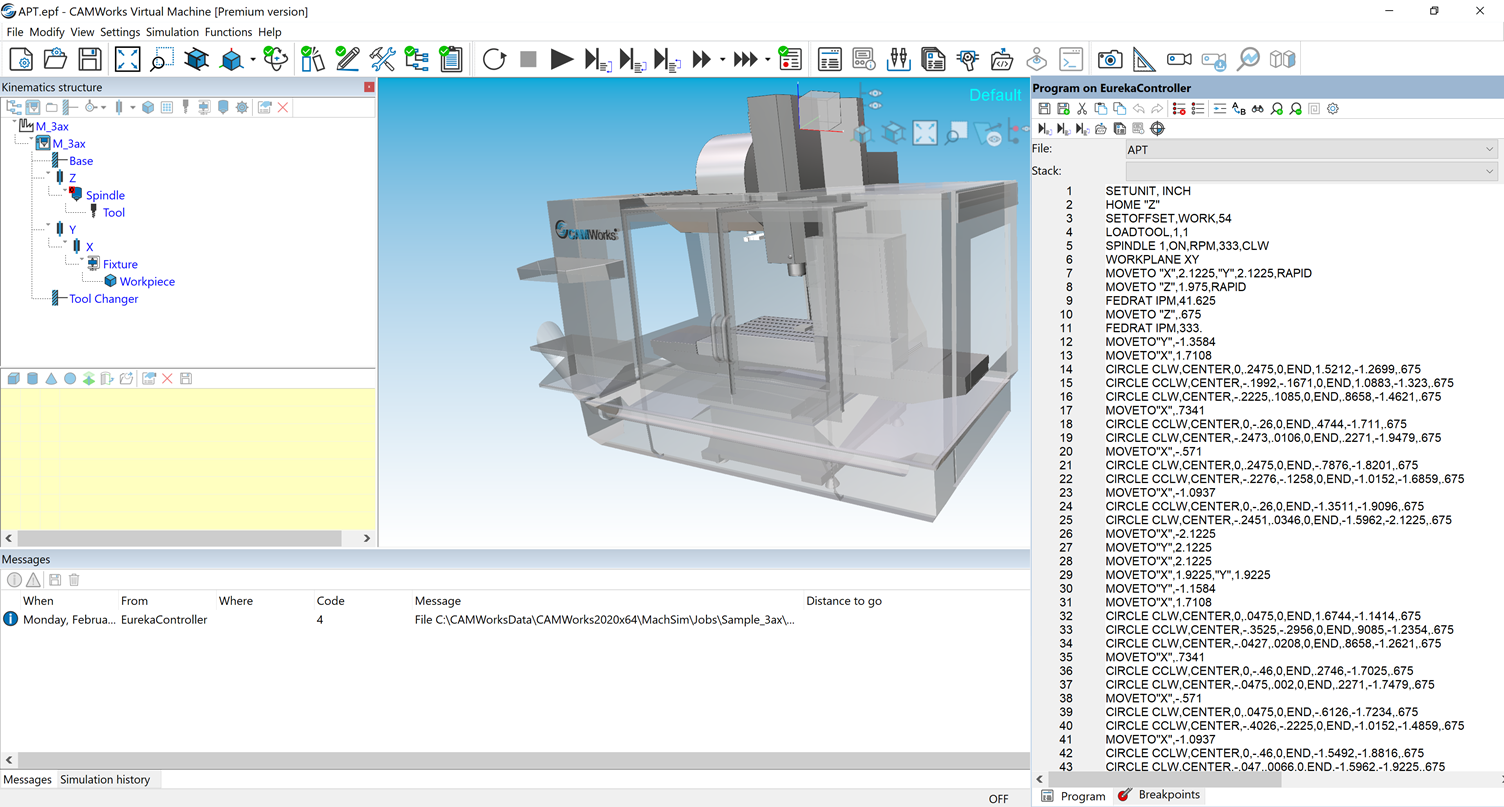Click the Reset simulation icon
The height and width of the screenshot is (807, 1504).
point(494,58)
